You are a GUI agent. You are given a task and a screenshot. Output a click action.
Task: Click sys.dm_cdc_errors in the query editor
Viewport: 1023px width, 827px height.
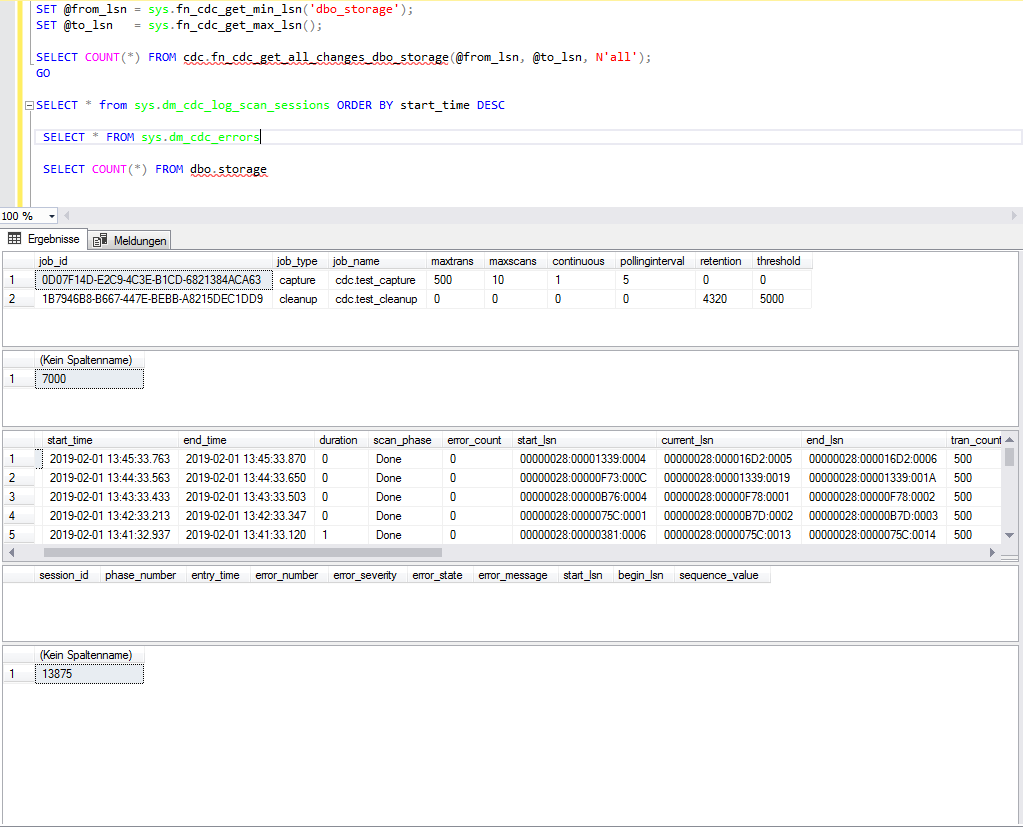[x=200, y=137]
